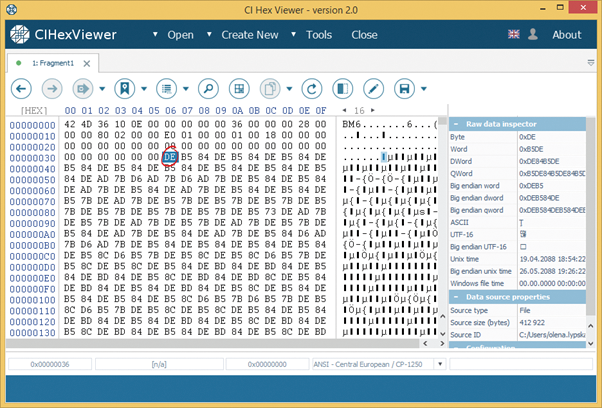
Task: Maximize the CI Hex Viewer window
Action: click(560, 8)
